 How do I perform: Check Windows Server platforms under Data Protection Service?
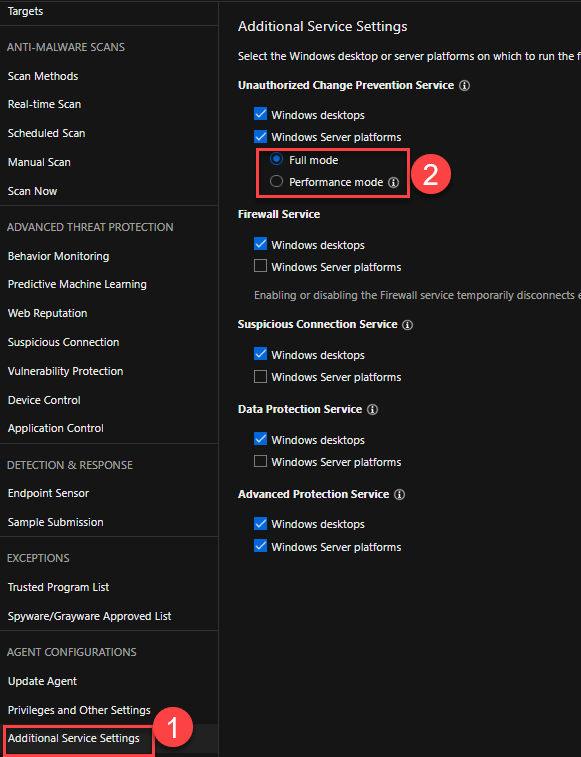pyautogui.click(x=260, y=461)
